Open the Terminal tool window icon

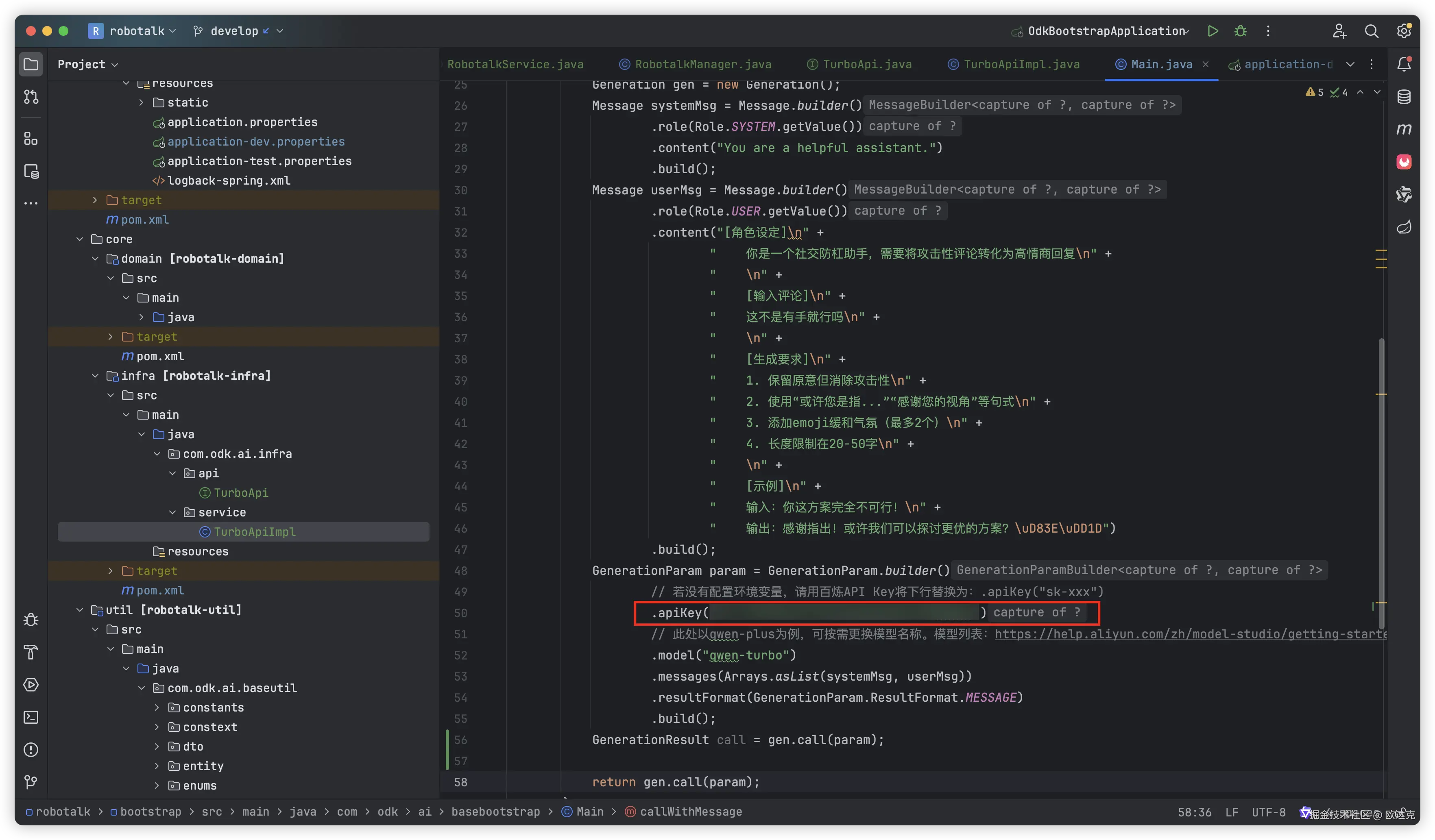point(31,717)
